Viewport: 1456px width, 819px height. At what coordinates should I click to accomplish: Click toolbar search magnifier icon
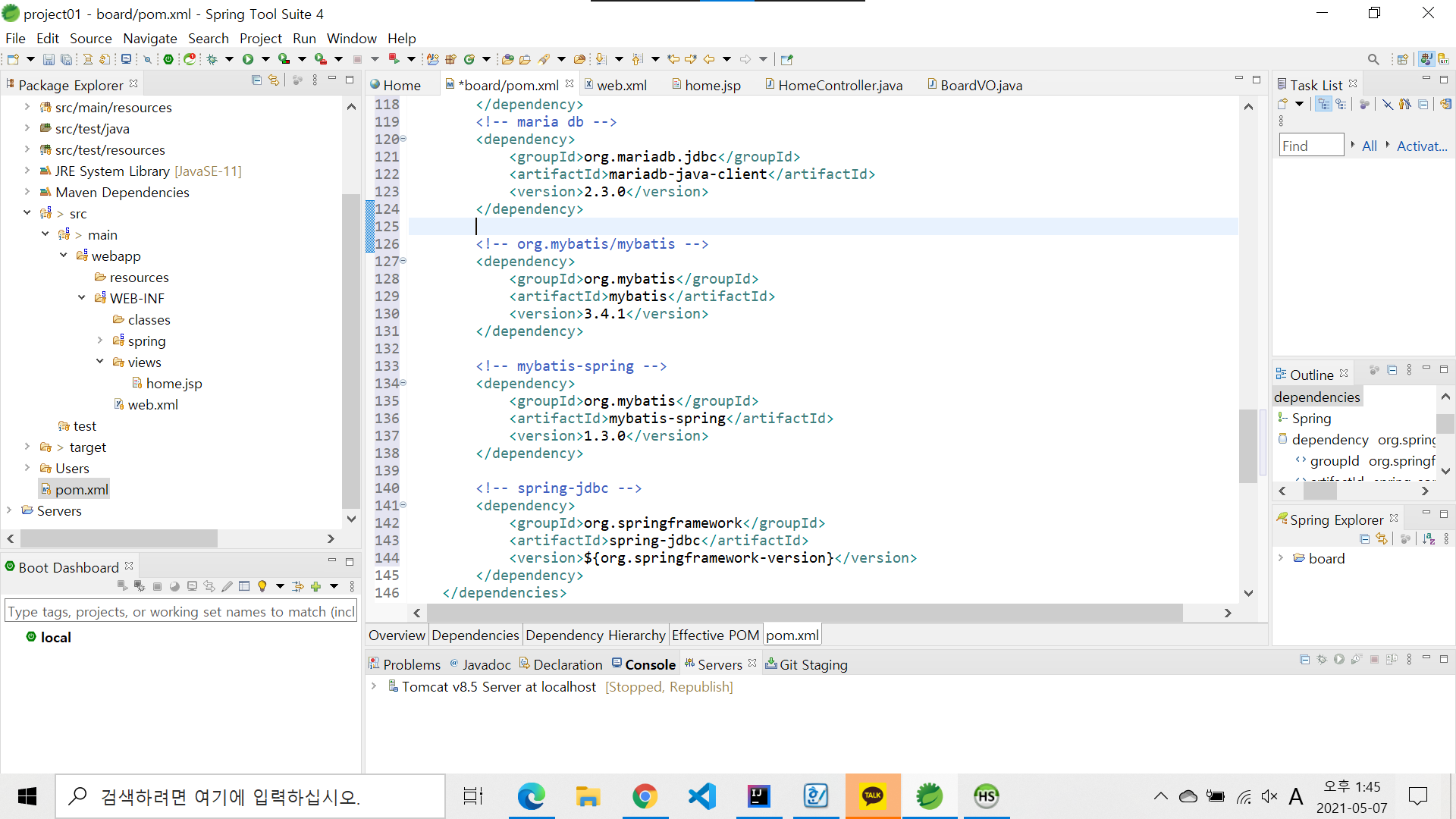(1373, 59)
